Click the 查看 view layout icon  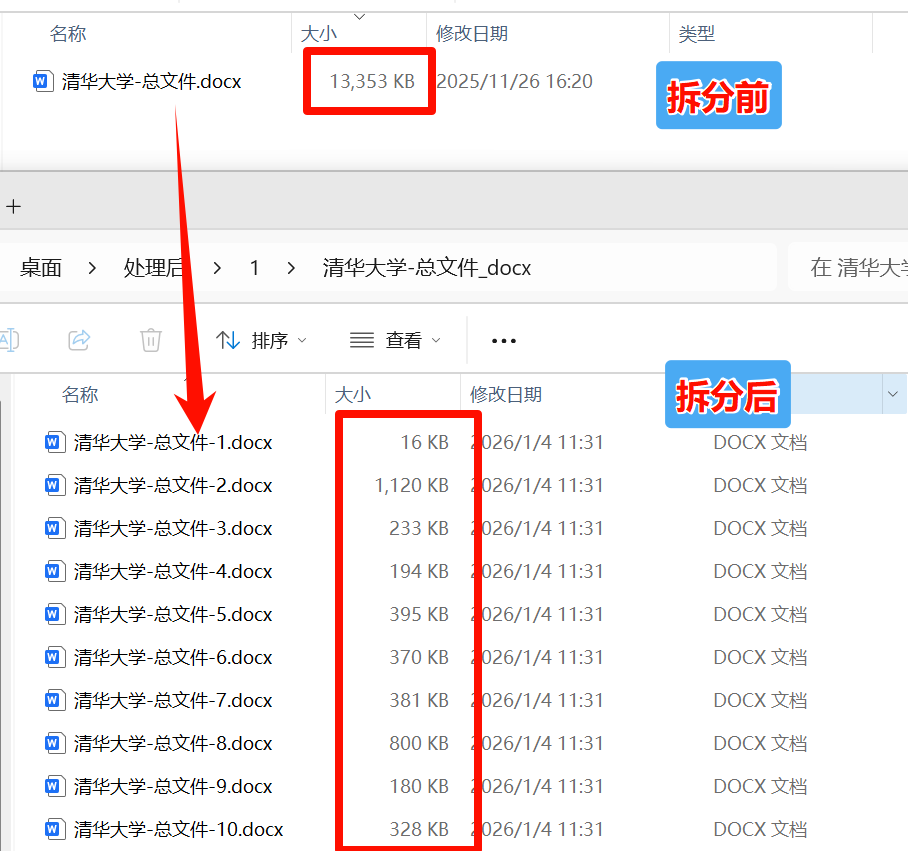(360, 340)
